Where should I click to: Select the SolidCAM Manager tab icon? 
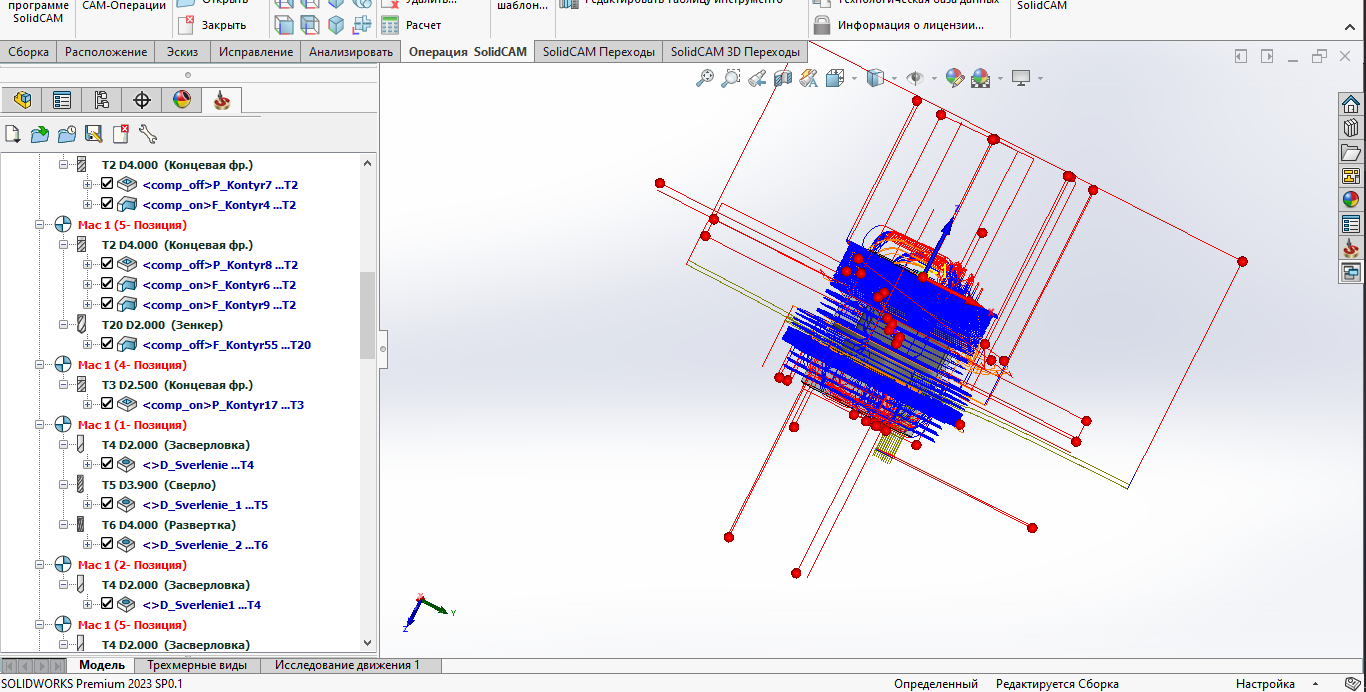click(x=222, y=100)
